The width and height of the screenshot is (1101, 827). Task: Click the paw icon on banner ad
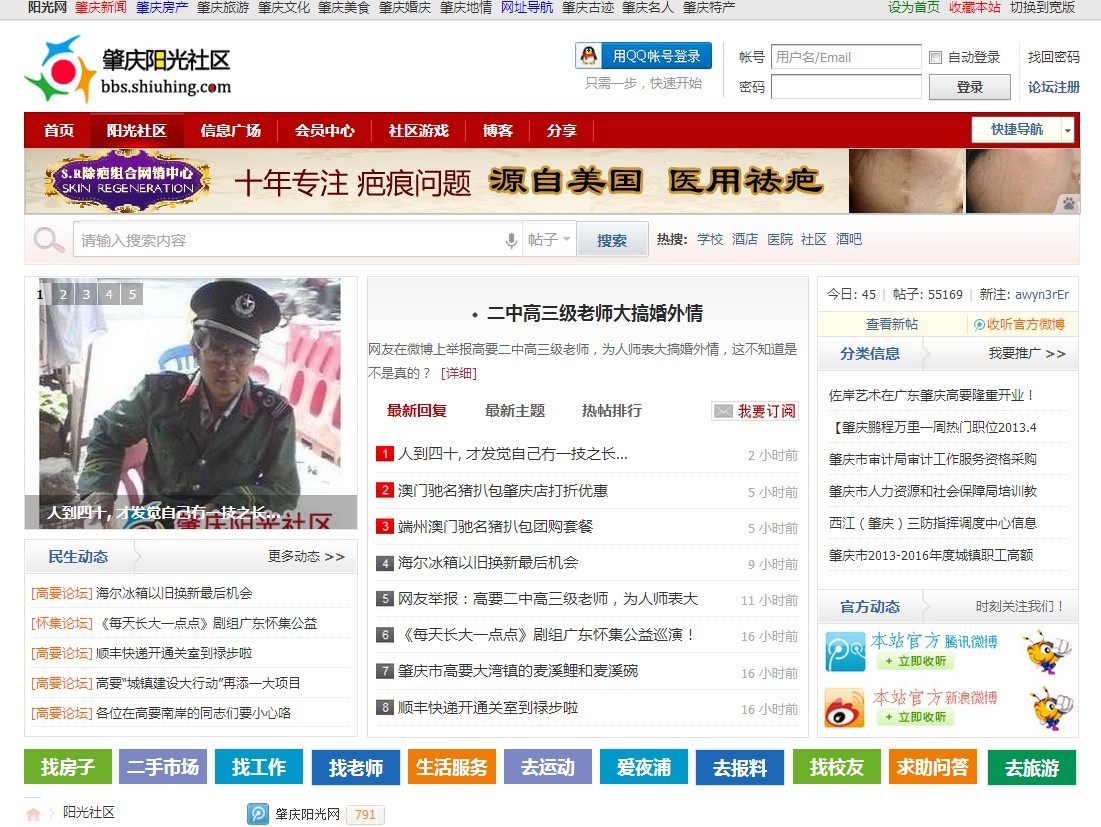1068,204
